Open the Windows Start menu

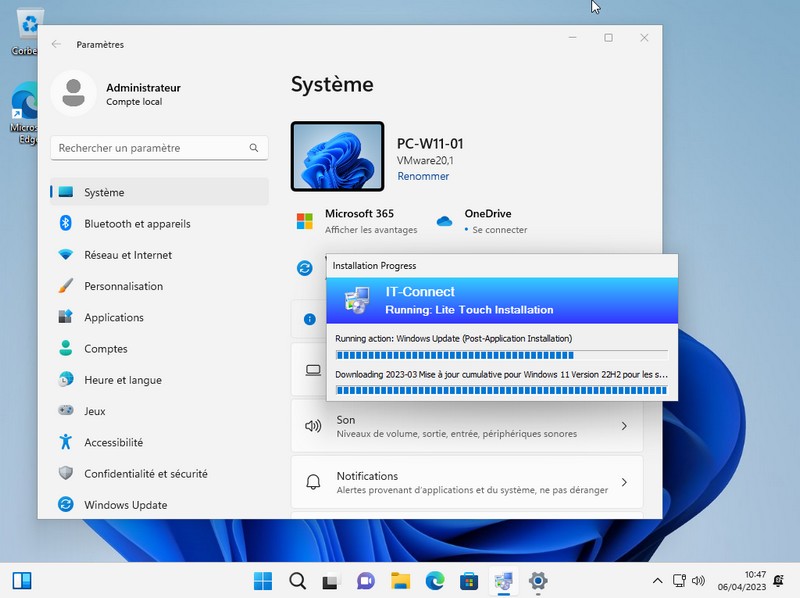[x=263, y=581]
